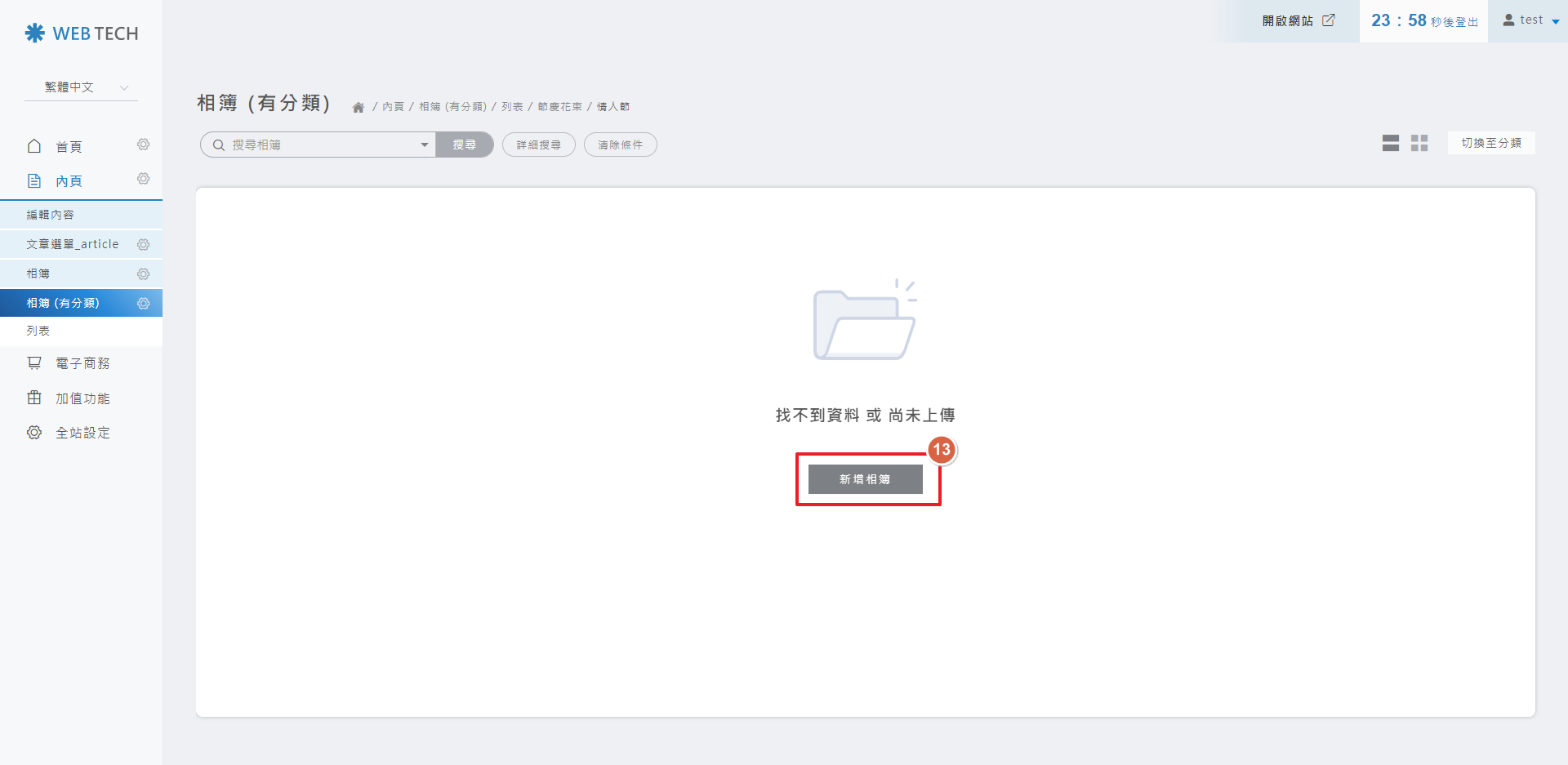
Task: Open the 開啟網站 external link
Action: point(1298,20)
